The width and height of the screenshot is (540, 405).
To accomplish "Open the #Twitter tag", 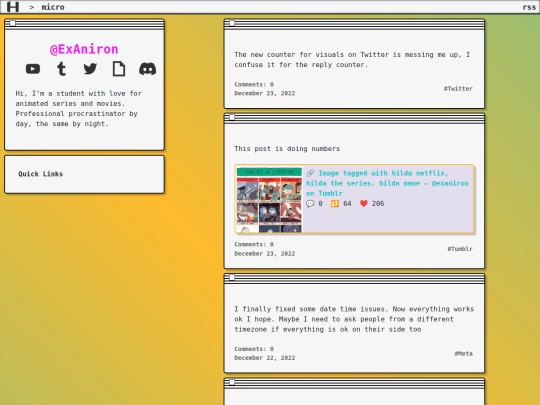I will click(458, 89).
